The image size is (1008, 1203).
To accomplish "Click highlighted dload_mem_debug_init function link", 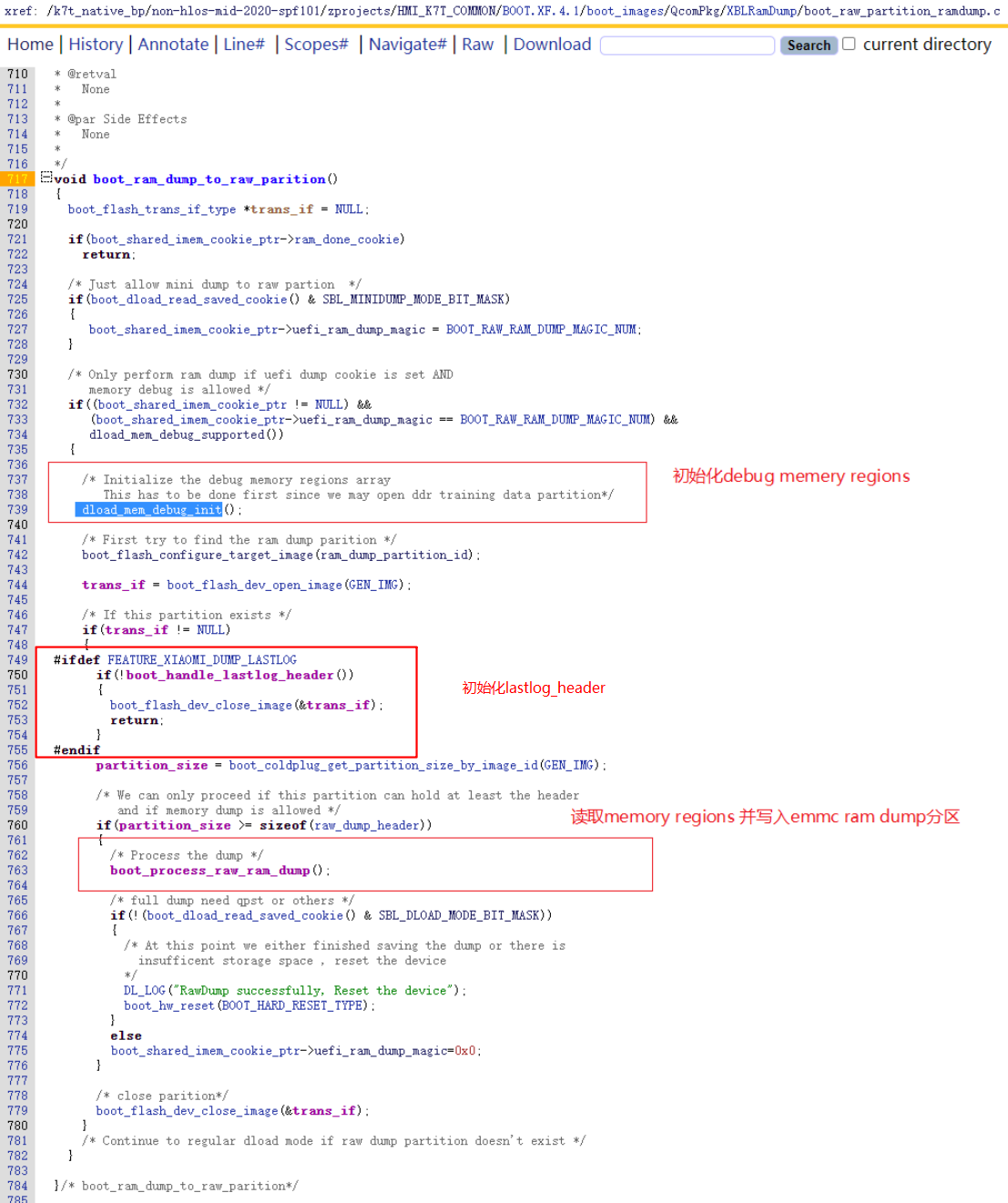I will 151,510.
